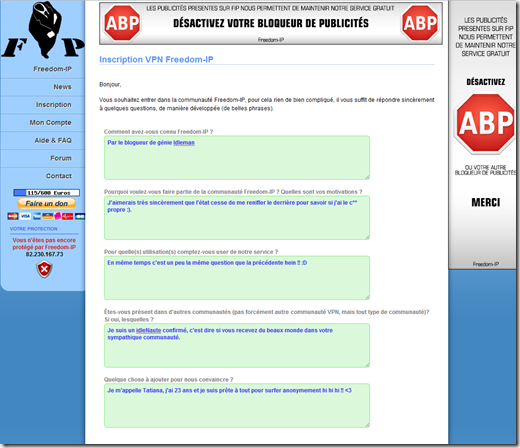
Task: Click the Désactivez votre bloqueur de publicités banner text
Action: 271,23
